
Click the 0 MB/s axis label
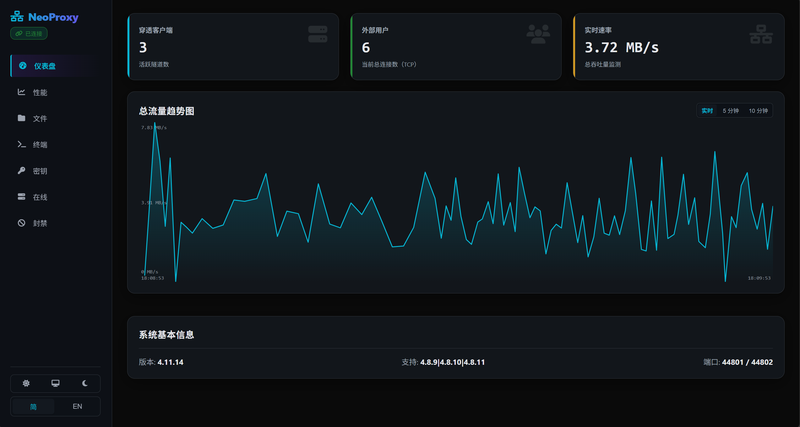click(x=149, y=272)
